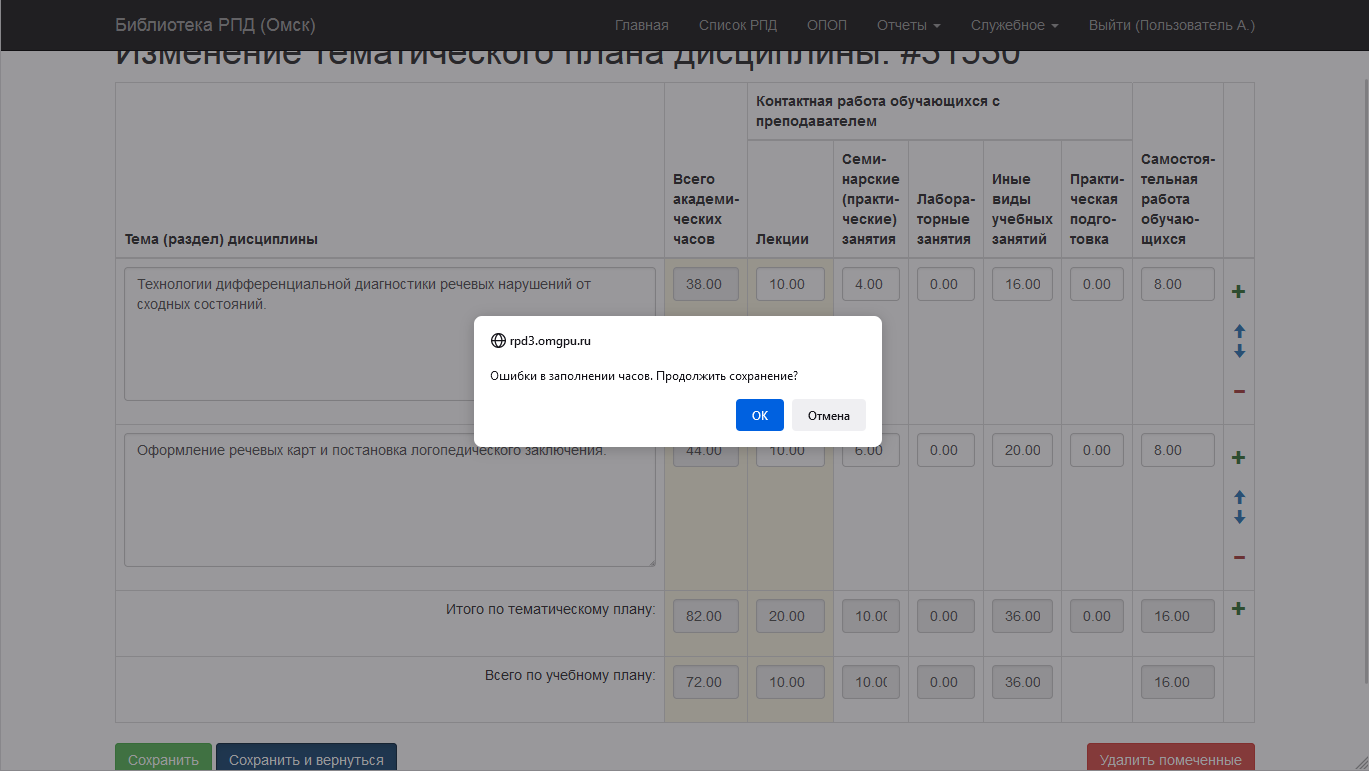Click the Оформление речевых карт topic text area
The width and height of the screenshot is (1369, 771).
(x=390, y=500)
